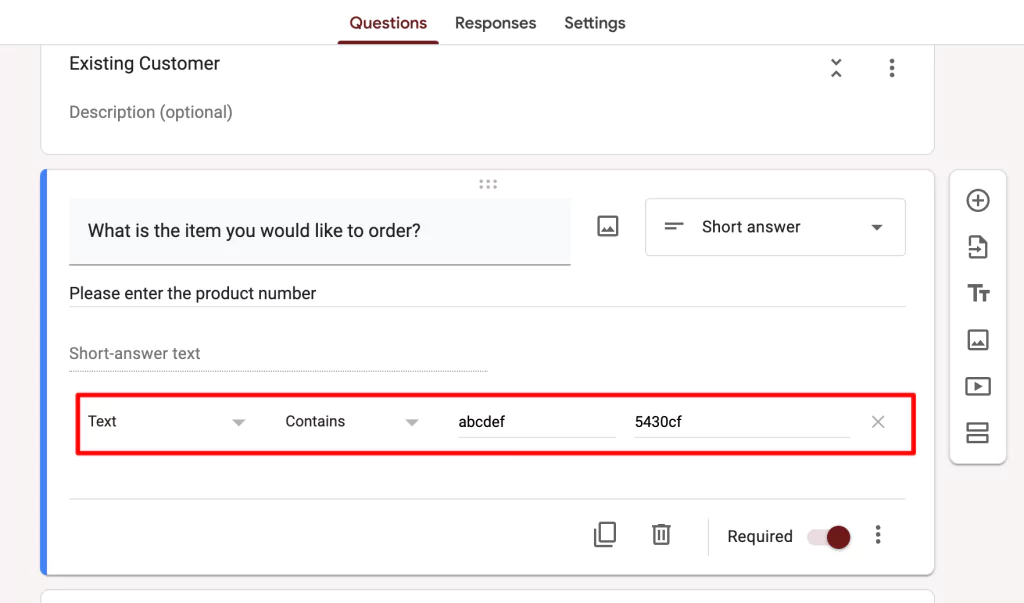
Task: Delete the current question
Action: coord(661,535)
